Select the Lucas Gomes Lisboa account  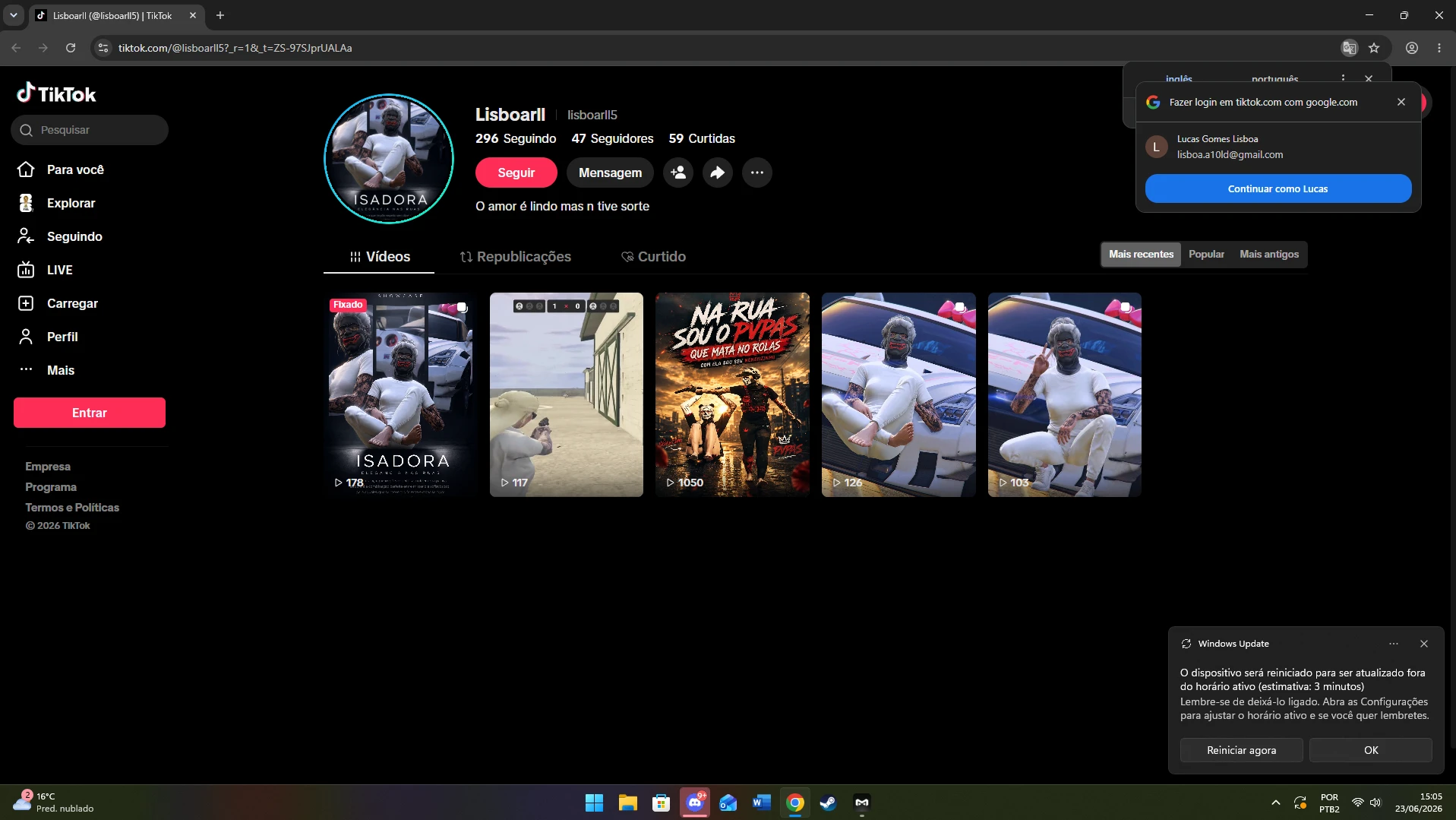1278,147
